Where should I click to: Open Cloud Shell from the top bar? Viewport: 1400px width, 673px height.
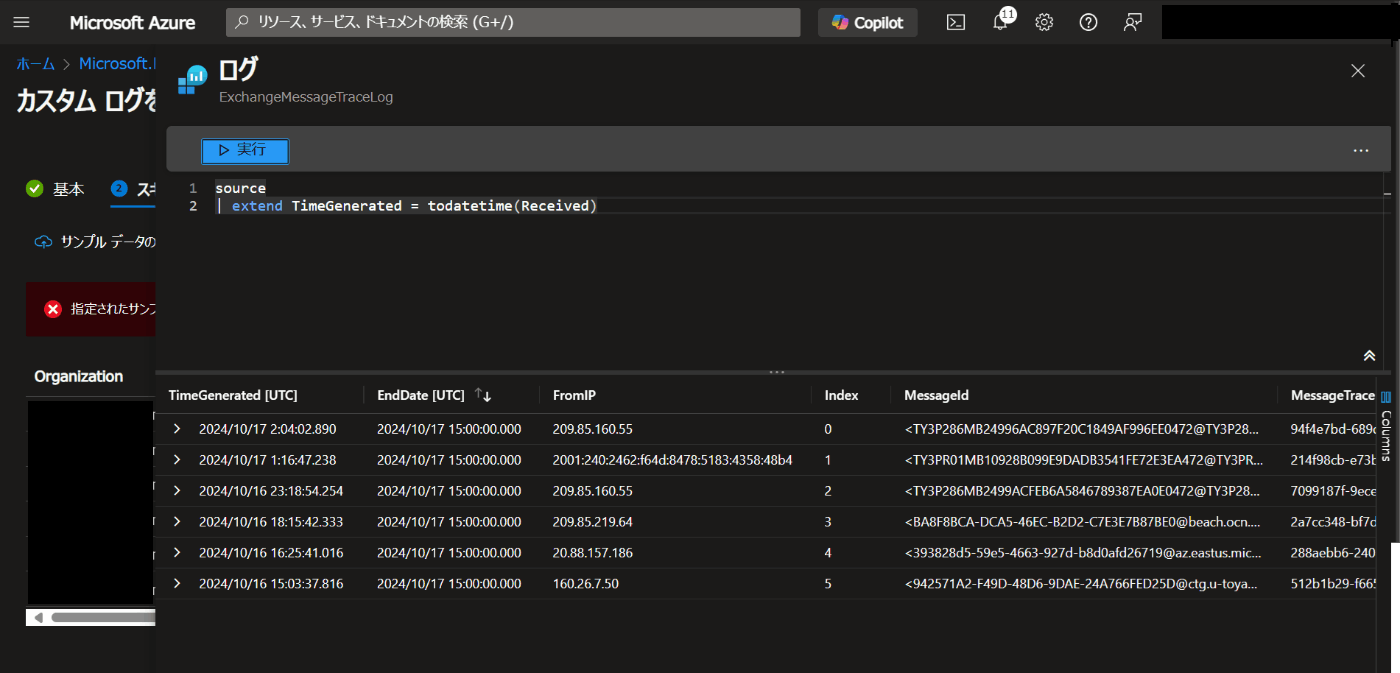(x=956, y=22)
